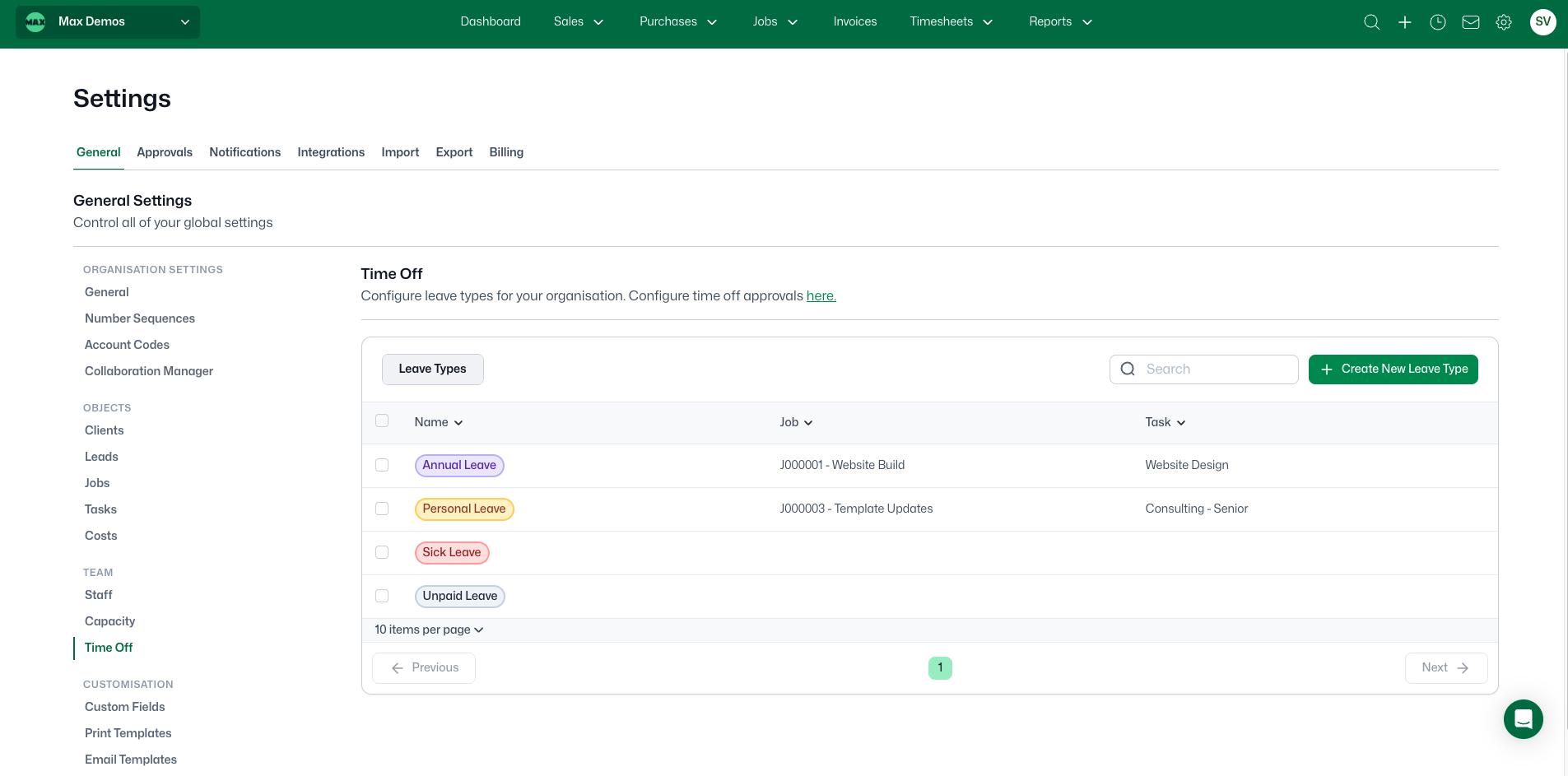This screenshot has width=1568, height=776.
Task: Open Clients object settings
Action: point(105,430)
